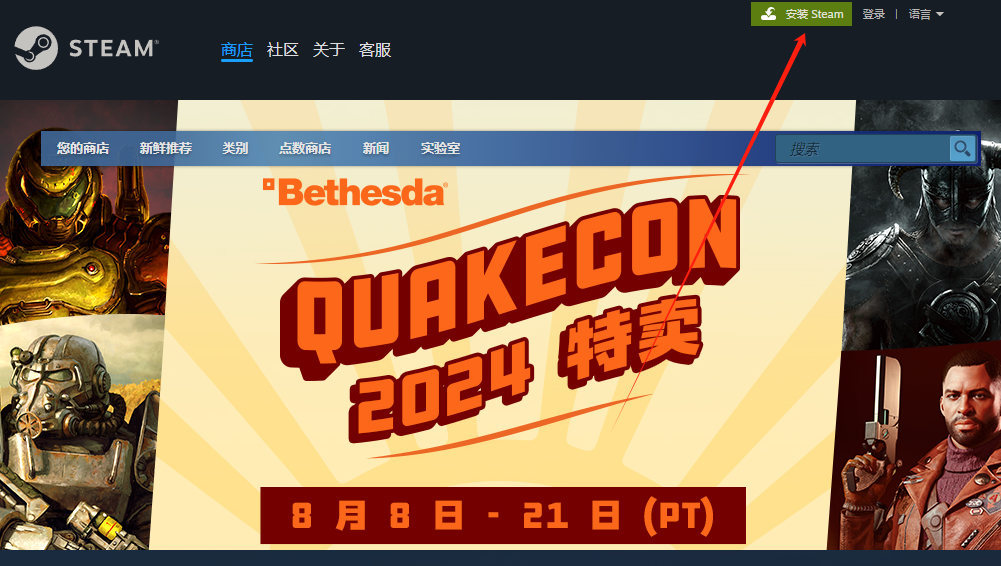Open the 新闻 news section
The height and width of the screenshot is (566, 1001).
(x=376, y=148)
